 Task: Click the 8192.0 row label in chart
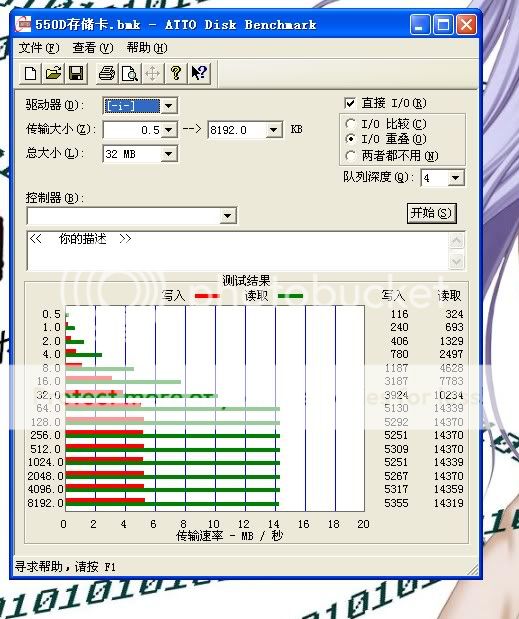click(45, 503)
